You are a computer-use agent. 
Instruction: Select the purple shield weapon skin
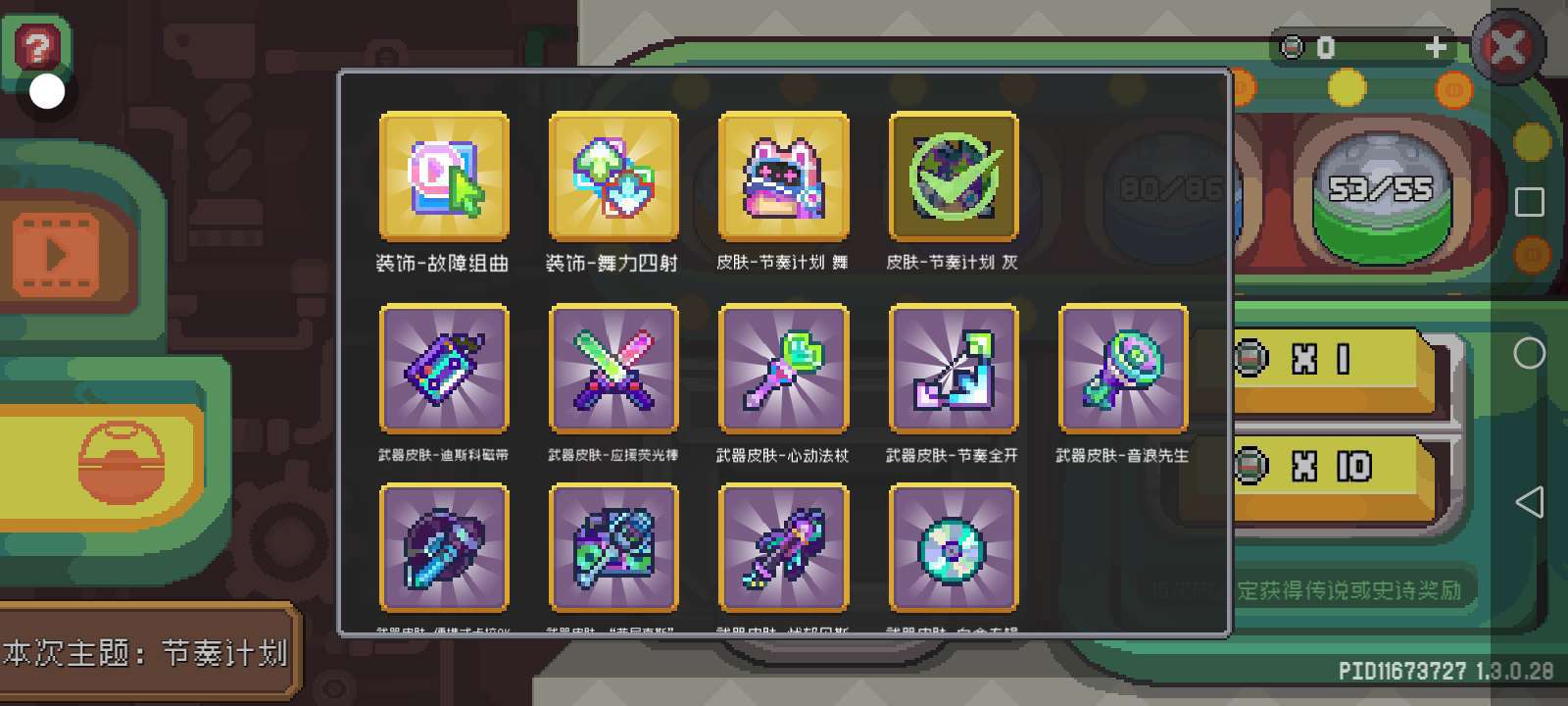pos(444,549)
